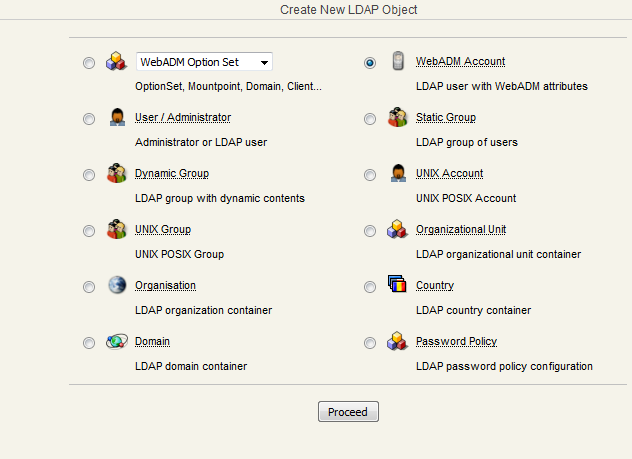Click the Country link

click(x=435, y=285)
